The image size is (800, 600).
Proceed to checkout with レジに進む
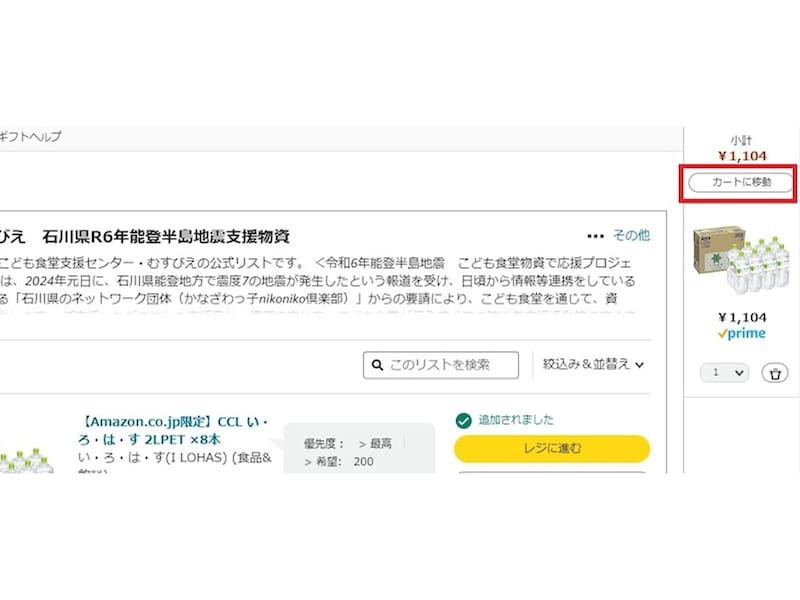551,449
